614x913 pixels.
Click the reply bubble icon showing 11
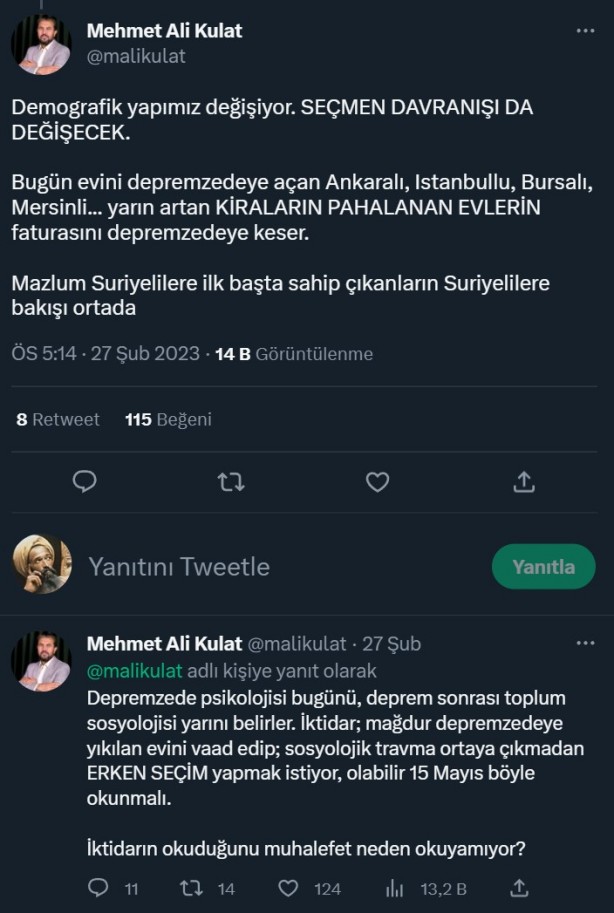pyautogui.click(x=97, y=887)
